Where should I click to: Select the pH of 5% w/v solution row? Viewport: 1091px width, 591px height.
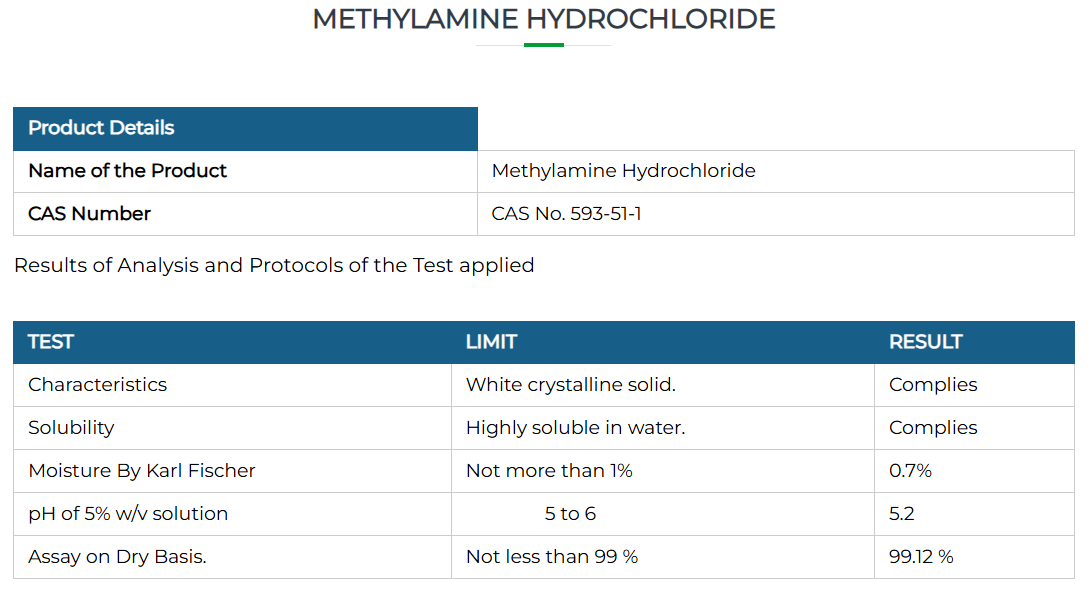[544, 514]
